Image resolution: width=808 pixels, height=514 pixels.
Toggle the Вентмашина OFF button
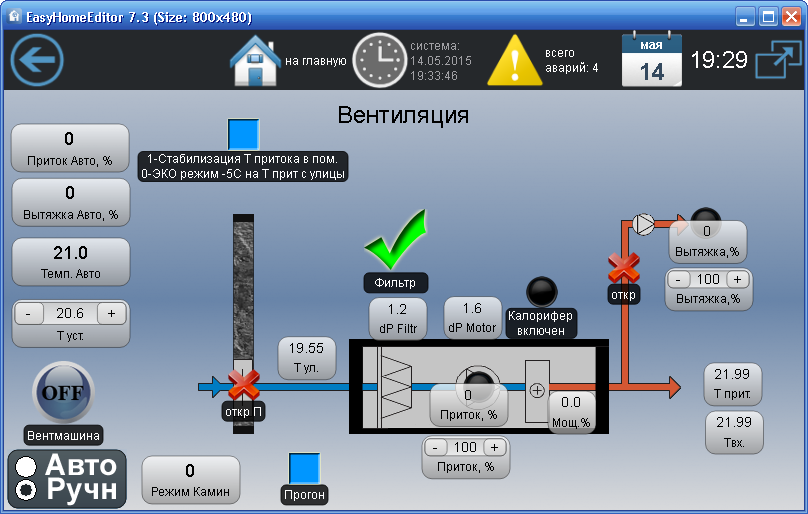click(x=63, y=393)
